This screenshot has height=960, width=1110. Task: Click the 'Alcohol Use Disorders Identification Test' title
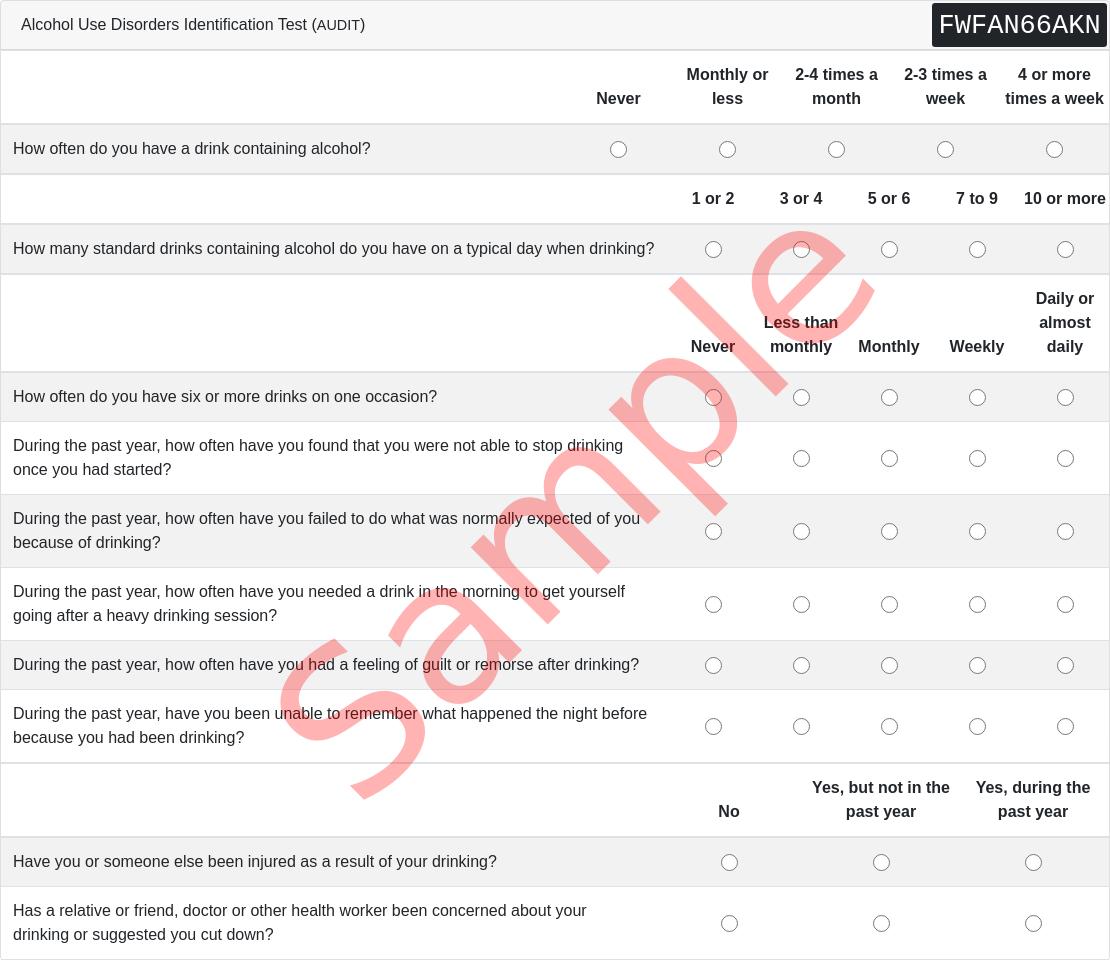click(193, 25)
